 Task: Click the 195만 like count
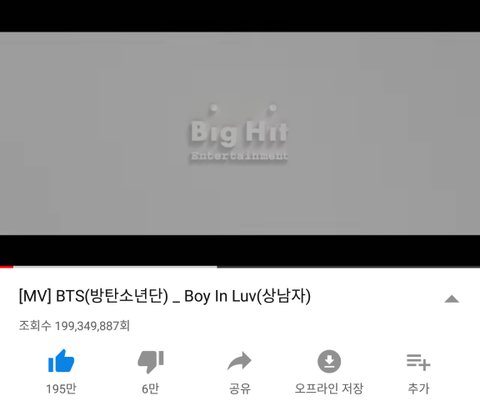(x=61, y=389)
